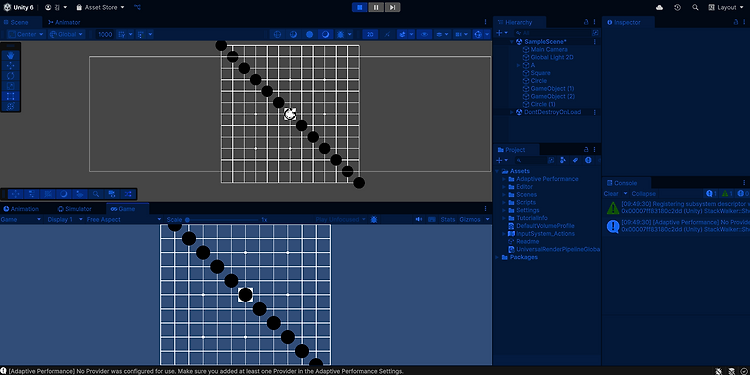The image size is (750, 375).
Task: Click the last shuffle icon in Scene bottom overlay
Action: [x=128, y=194]
